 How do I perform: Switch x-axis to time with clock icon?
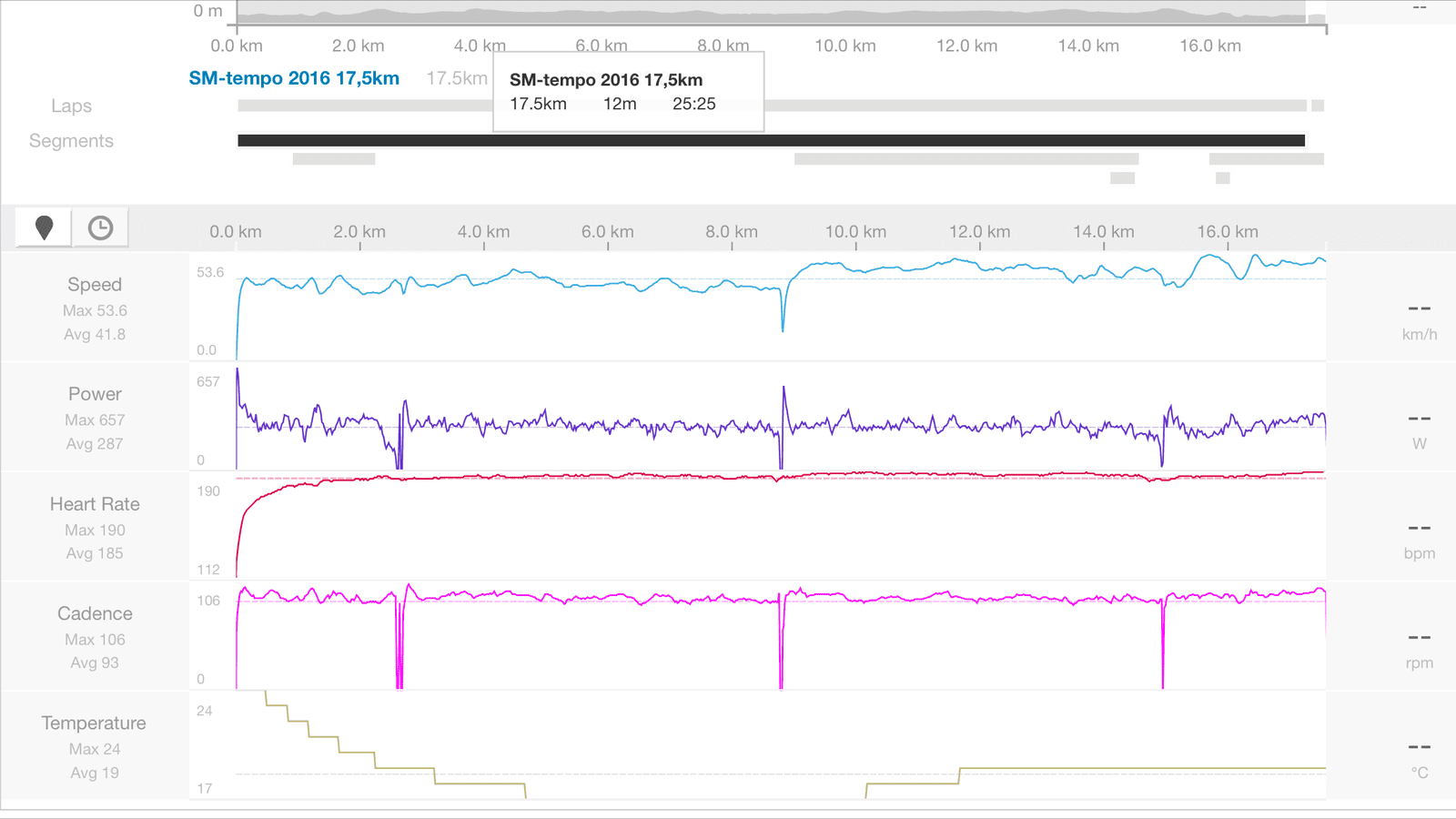click(x=100, y=227)
